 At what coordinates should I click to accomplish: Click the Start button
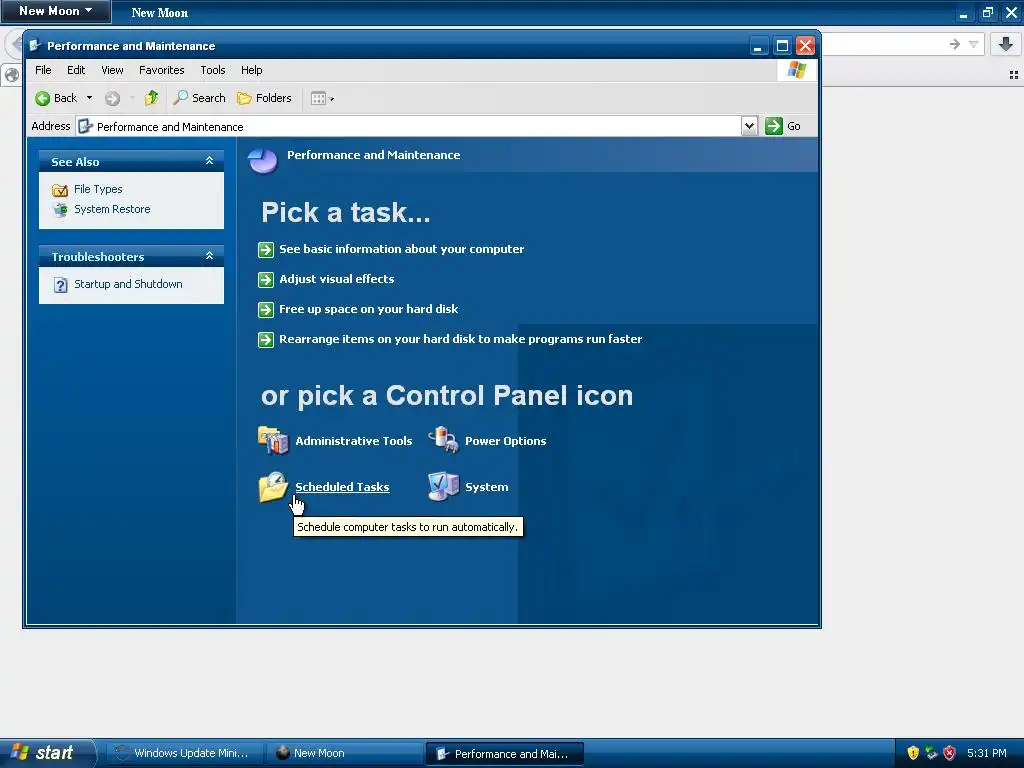[x=47, y=753]
